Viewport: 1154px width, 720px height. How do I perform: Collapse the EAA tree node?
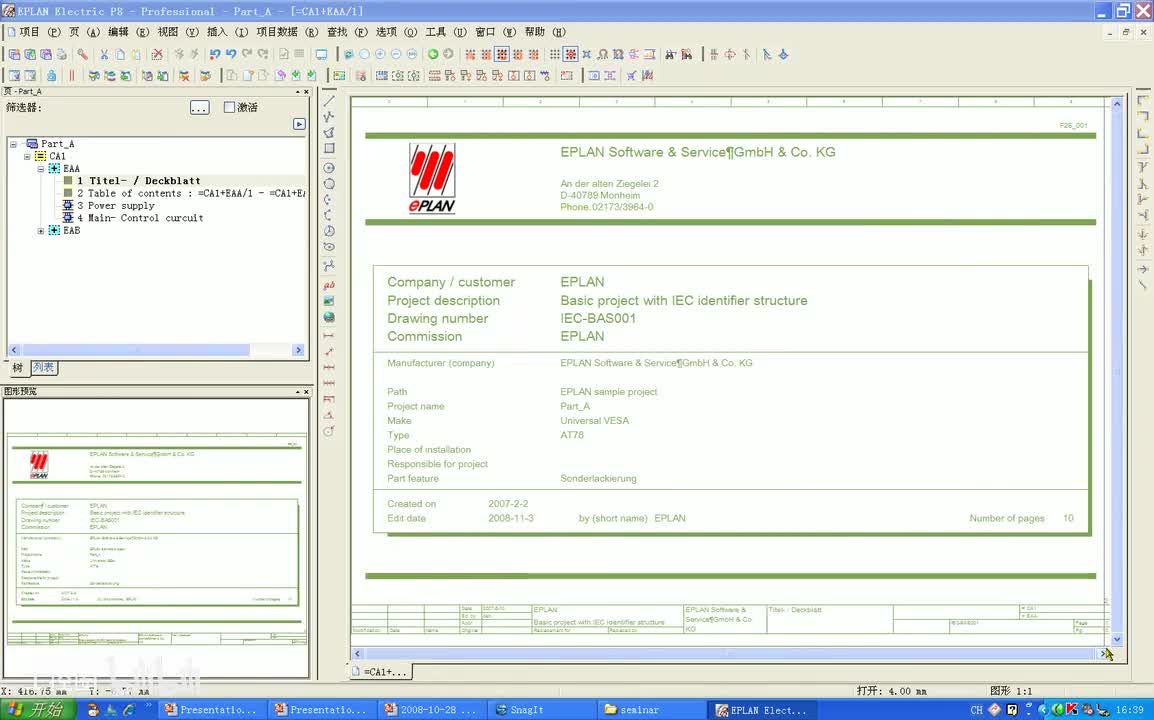41,169
